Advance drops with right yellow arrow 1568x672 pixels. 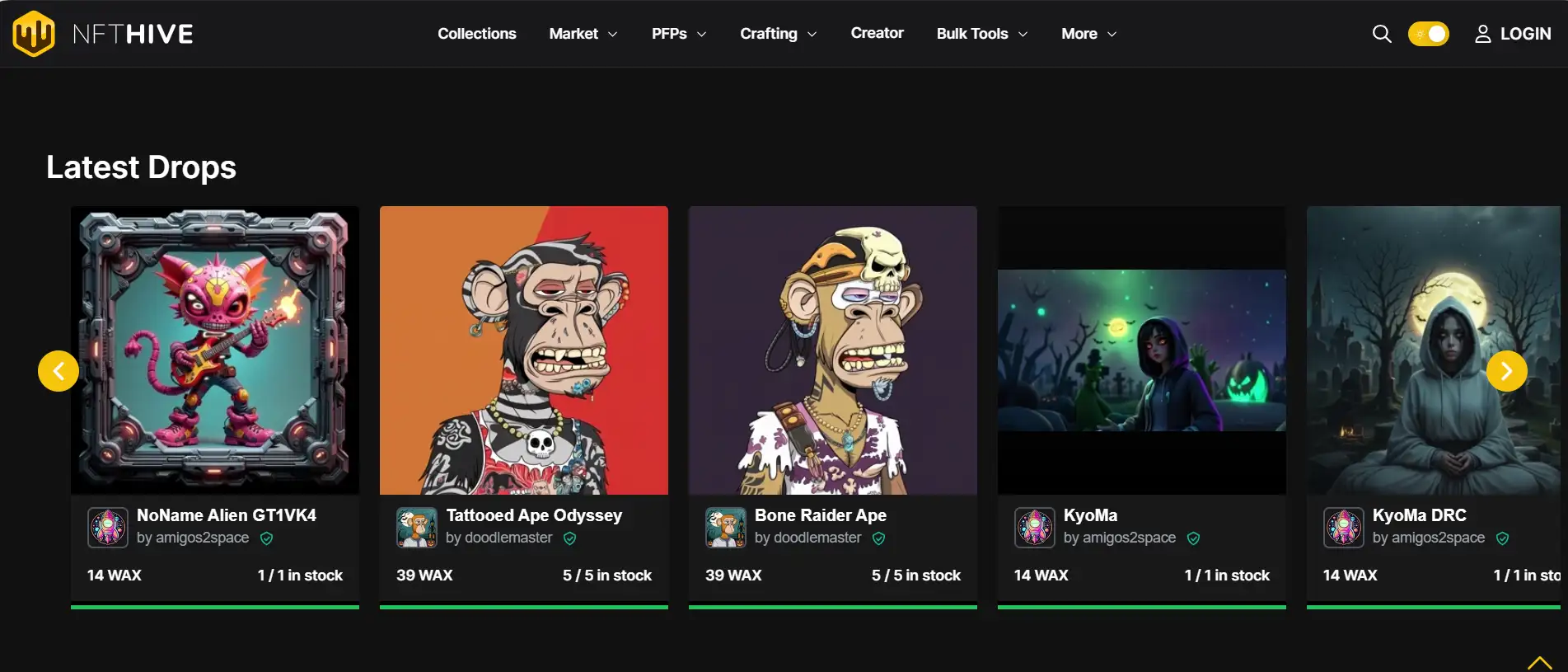(1506, 371)
